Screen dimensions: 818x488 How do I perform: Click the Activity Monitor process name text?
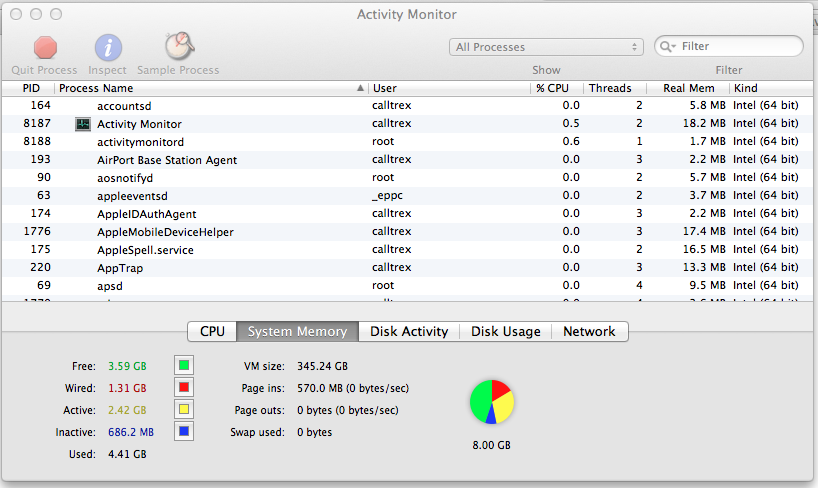click(139, 124)
